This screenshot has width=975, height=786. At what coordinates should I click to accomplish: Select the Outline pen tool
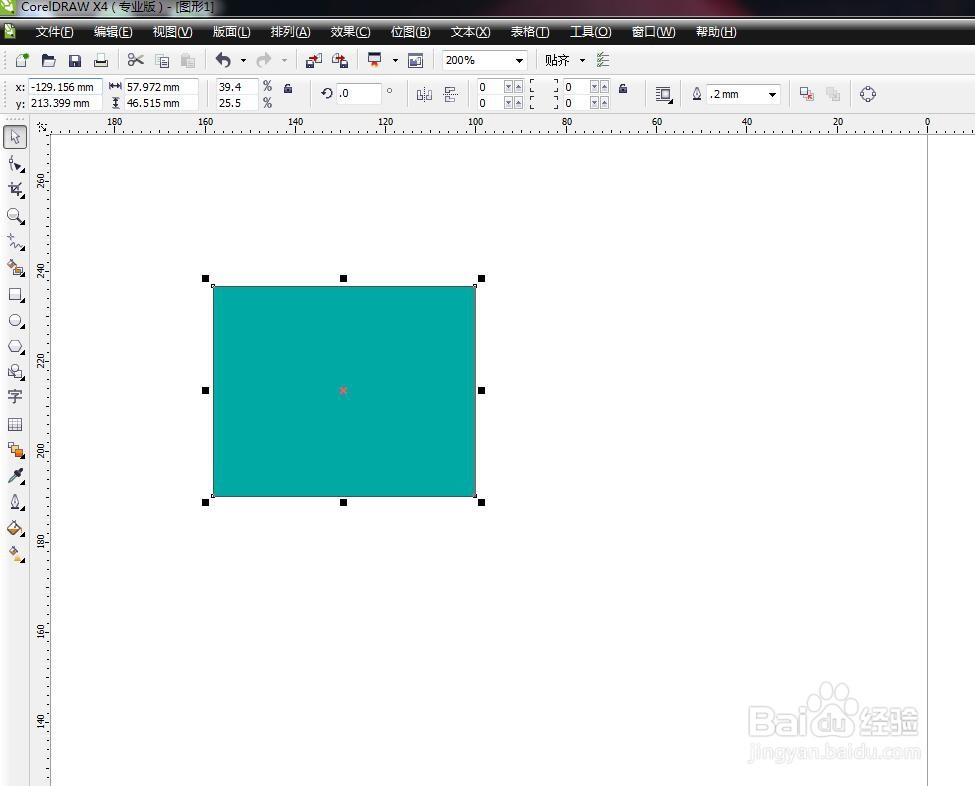pos(16,502)
